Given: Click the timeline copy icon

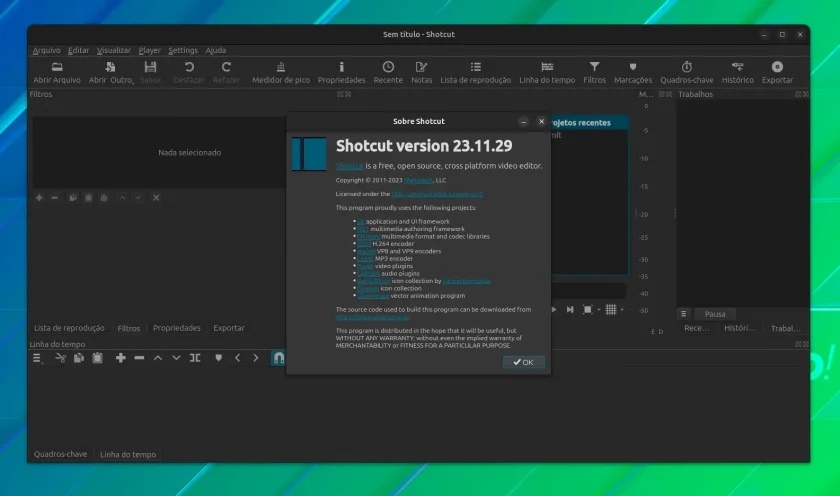Looking at the screenshot, I should (x=79, y=358).
